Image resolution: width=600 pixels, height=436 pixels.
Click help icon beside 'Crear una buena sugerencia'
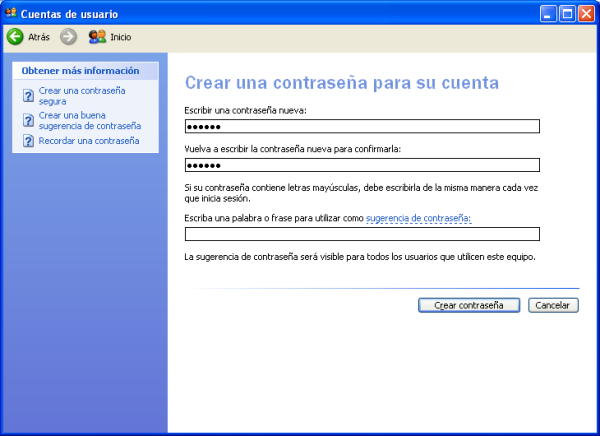pos(28,121)
